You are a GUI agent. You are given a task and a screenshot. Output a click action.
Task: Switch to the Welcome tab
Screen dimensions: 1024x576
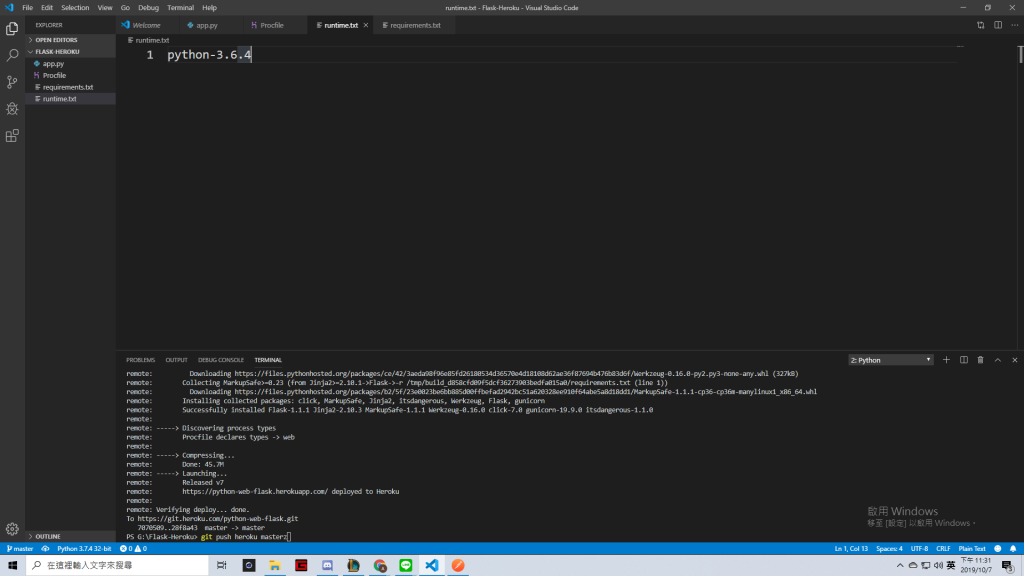[x=146, y=25]
